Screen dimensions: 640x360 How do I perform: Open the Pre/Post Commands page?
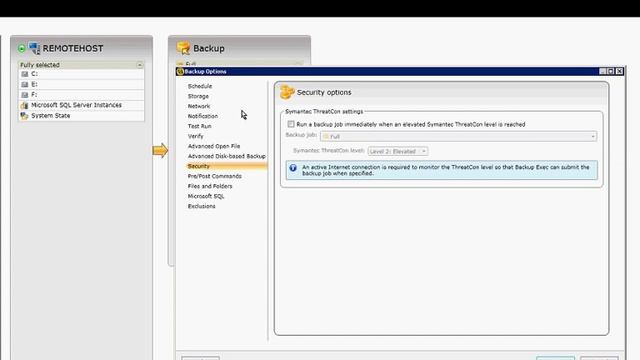pyautogui.click(x=215, y=176)
